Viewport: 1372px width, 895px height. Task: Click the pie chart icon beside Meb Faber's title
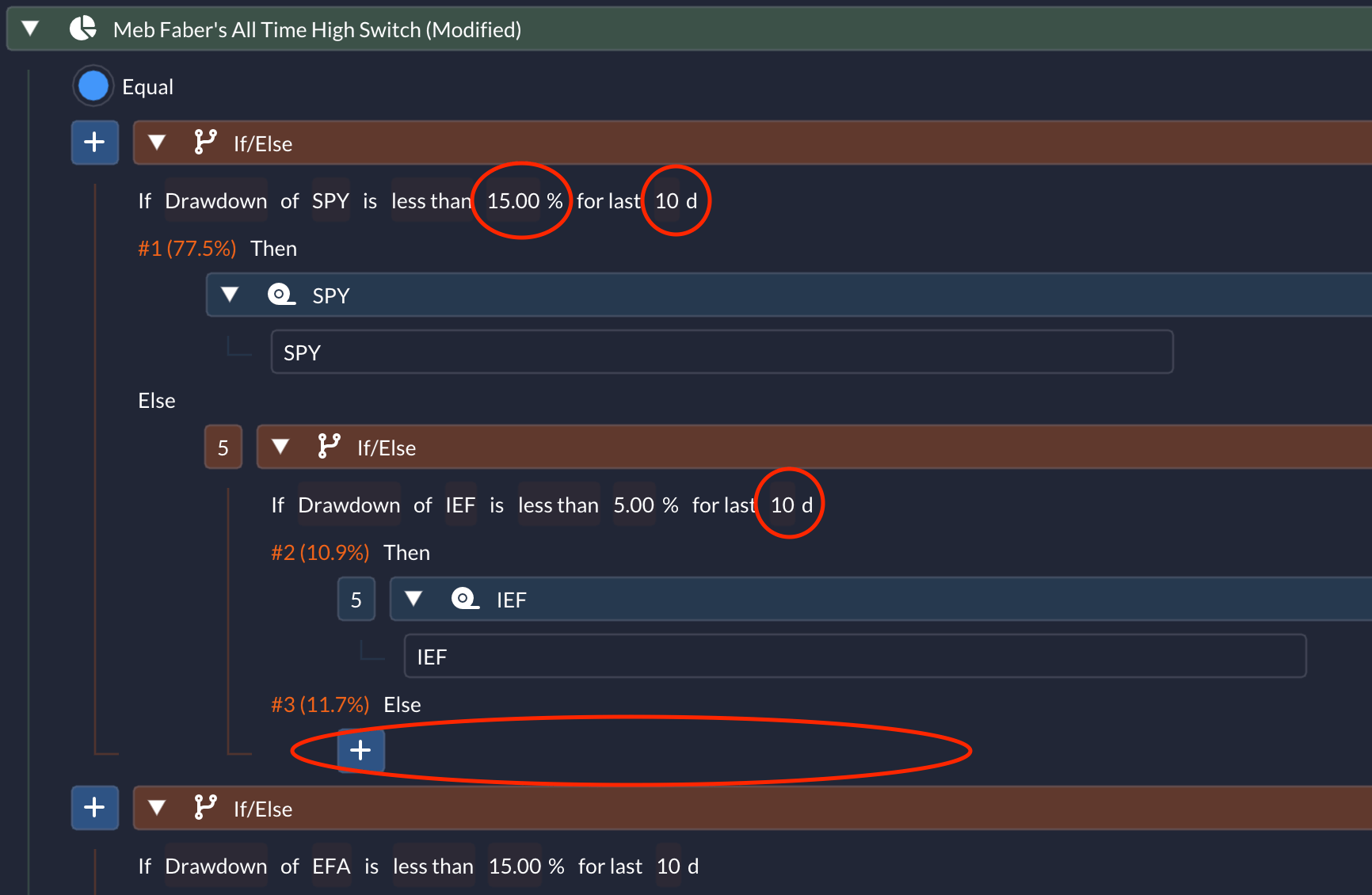(82, 29)
